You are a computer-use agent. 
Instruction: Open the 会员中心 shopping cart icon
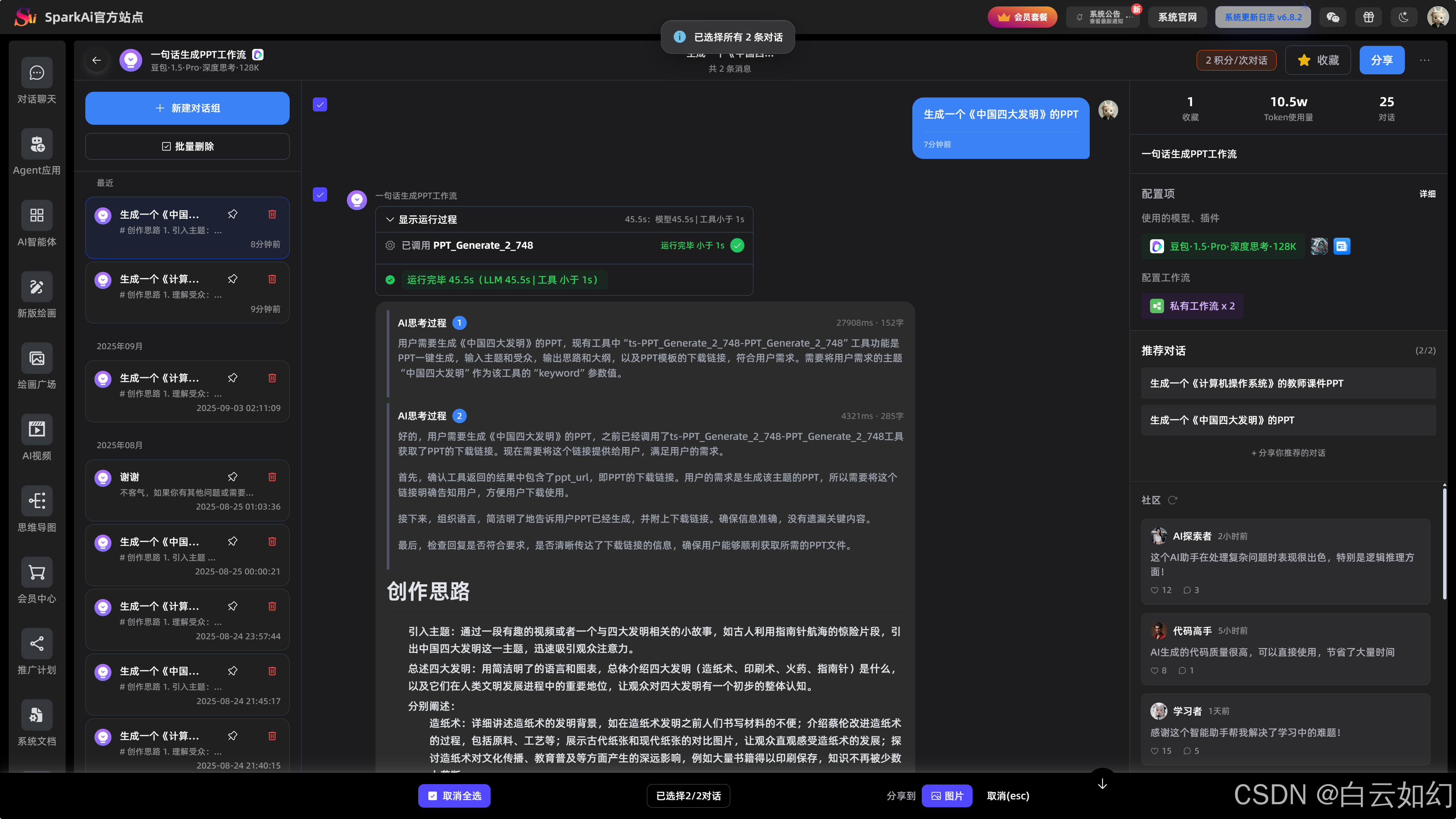37,572
